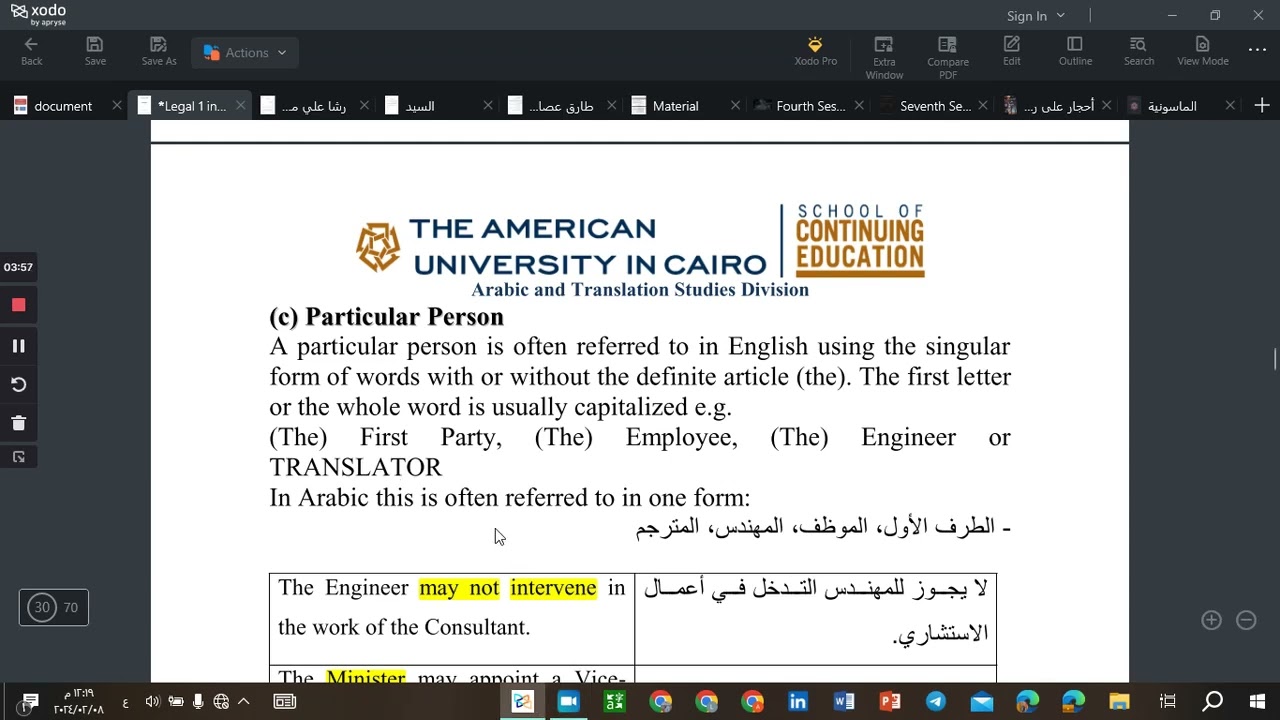Open Mail app from taskbar
The height and width of the screenshot is (720, 1280).
[x=981, y=701]
